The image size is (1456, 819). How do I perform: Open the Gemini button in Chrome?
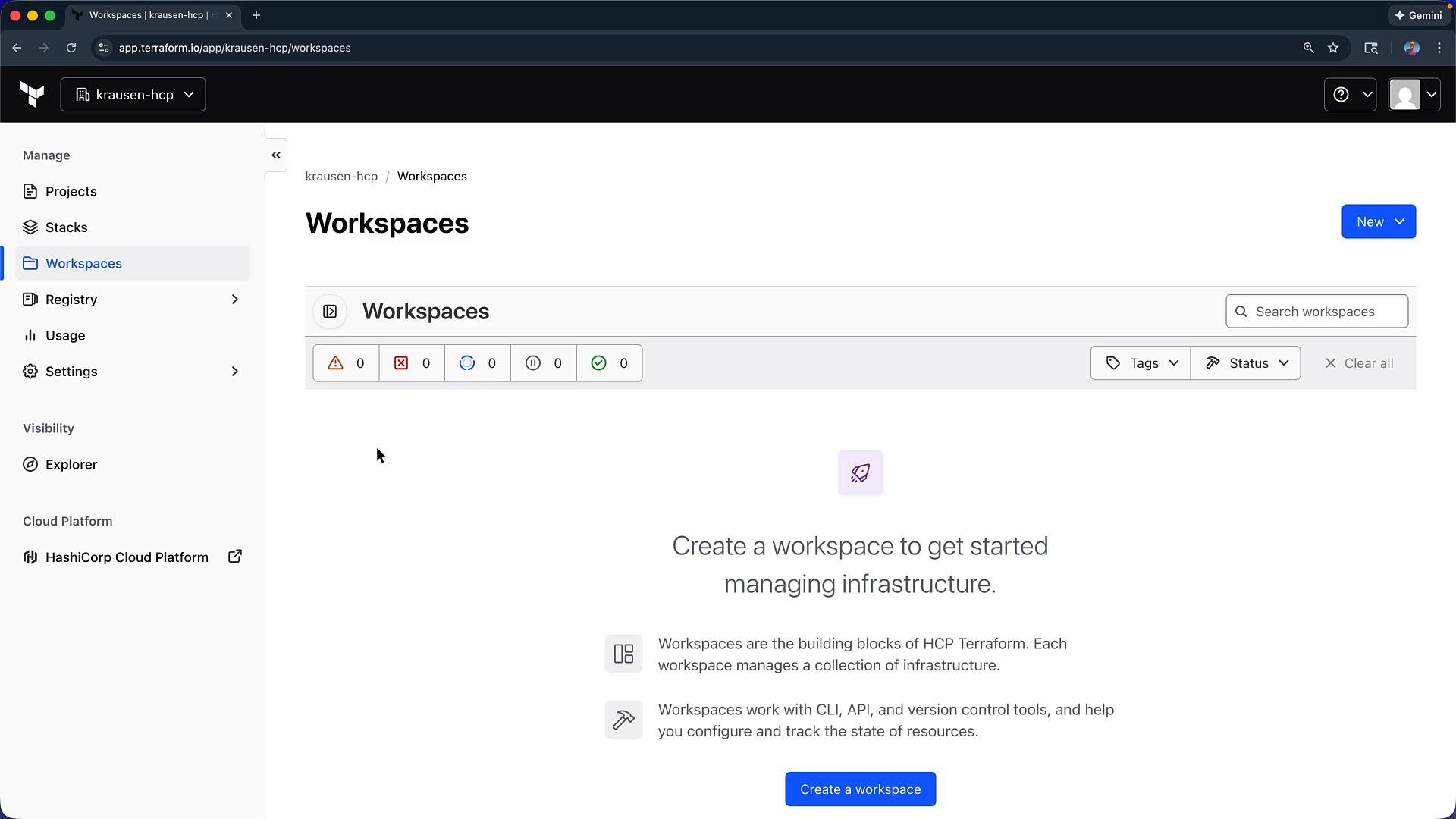(x=1418, y=15)
